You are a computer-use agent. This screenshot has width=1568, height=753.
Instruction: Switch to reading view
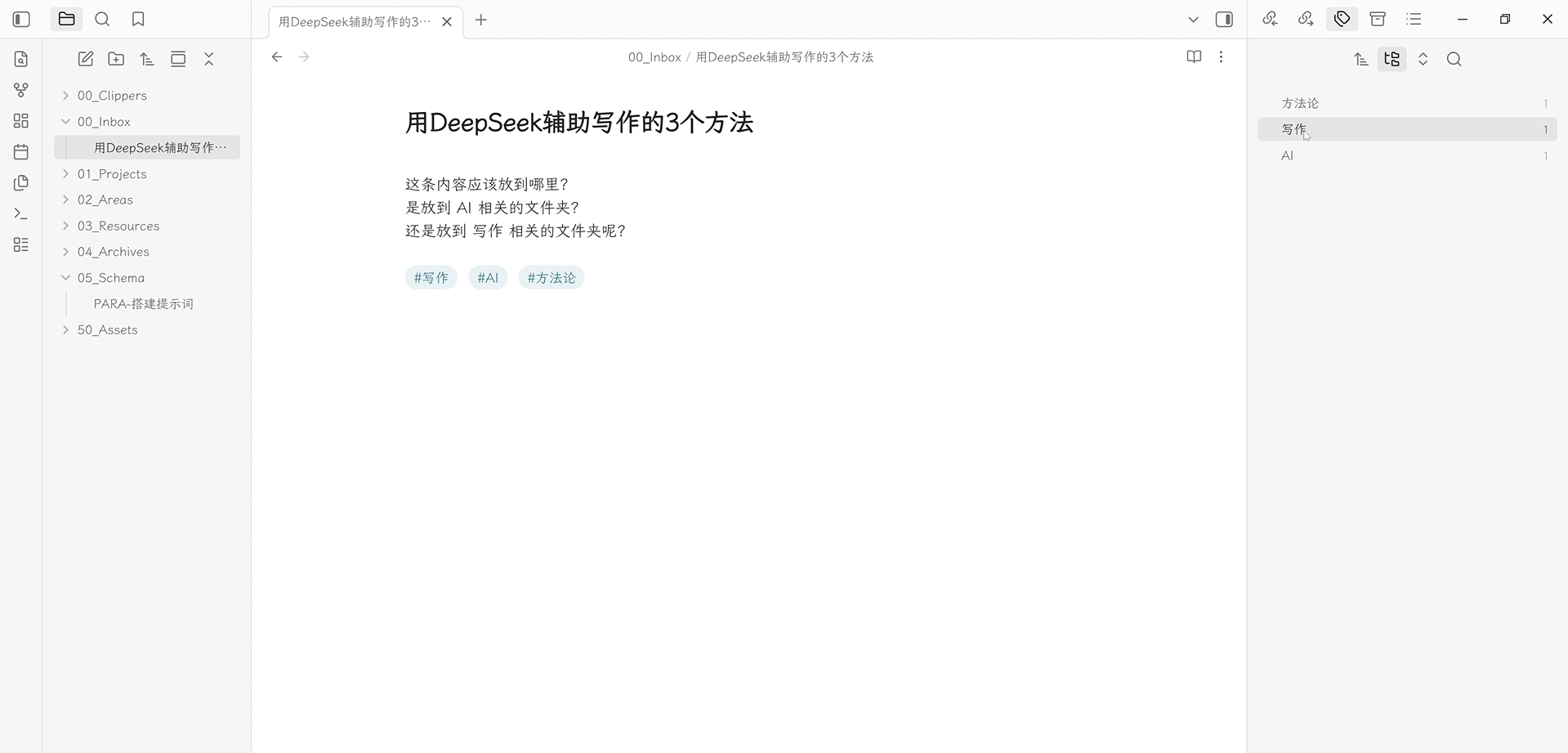point(1194,57)
